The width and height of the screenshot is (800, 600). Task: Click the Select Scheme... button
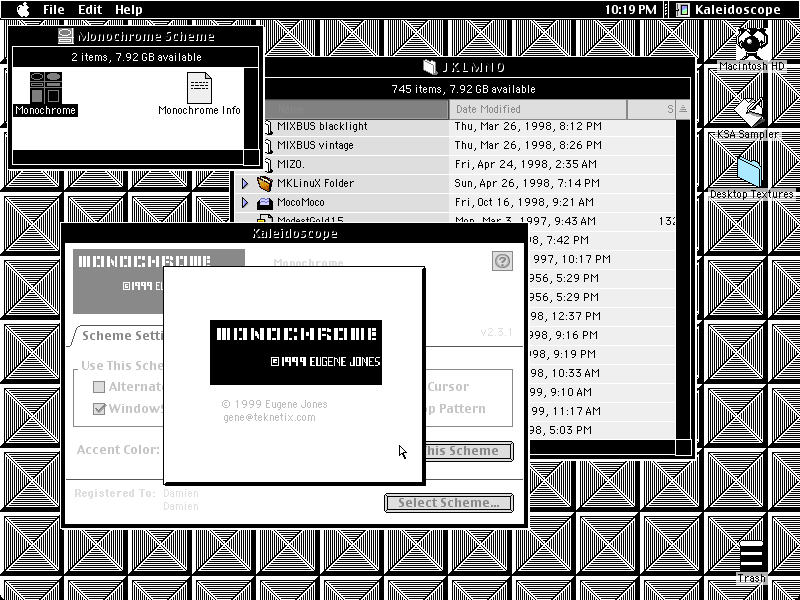click(x=448, y=503)
